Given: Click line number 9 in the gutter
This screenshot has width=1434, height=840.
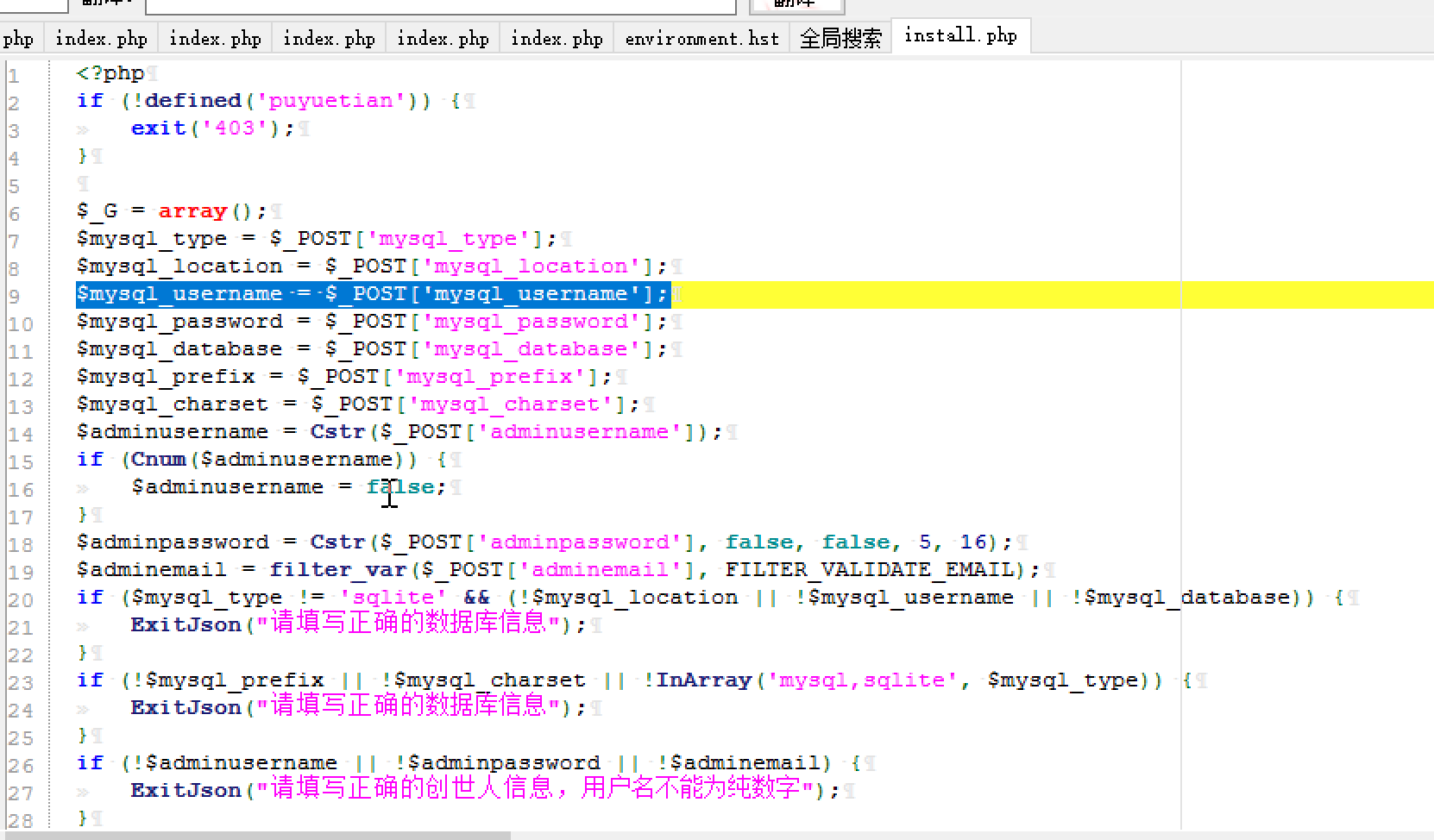Looking at the screenshot, I should pos(14,297).
